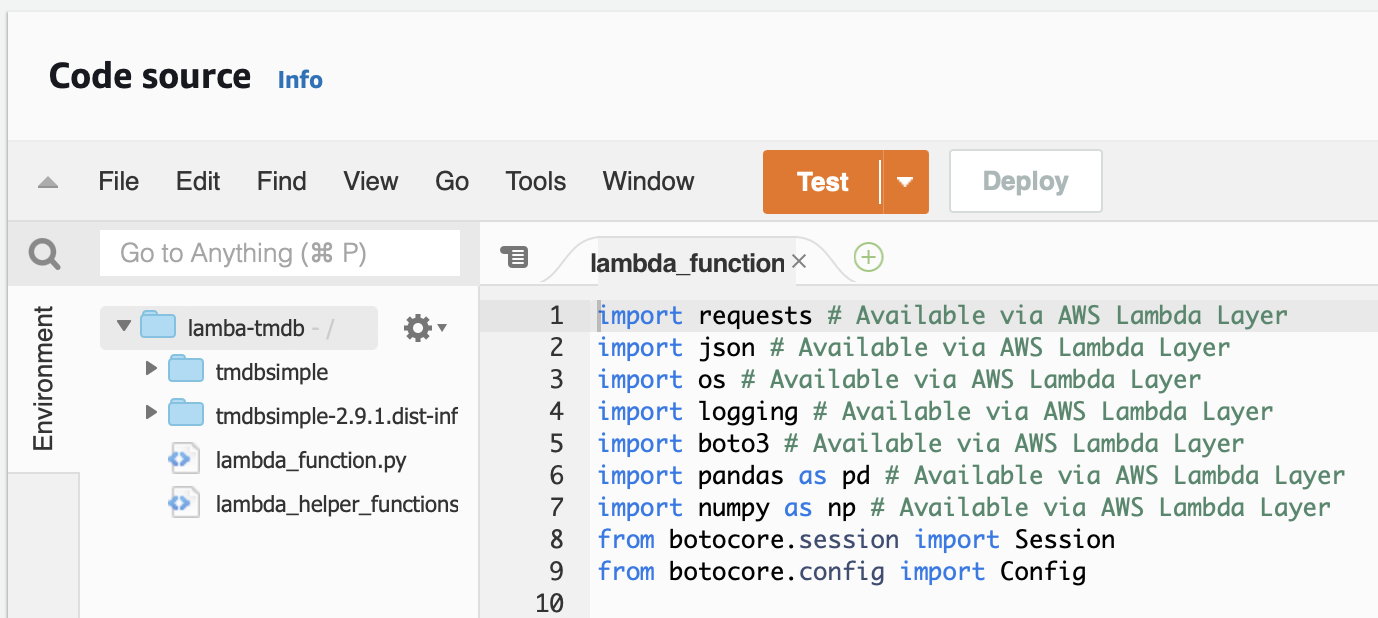Run the Test button

[x=821, y=181]
